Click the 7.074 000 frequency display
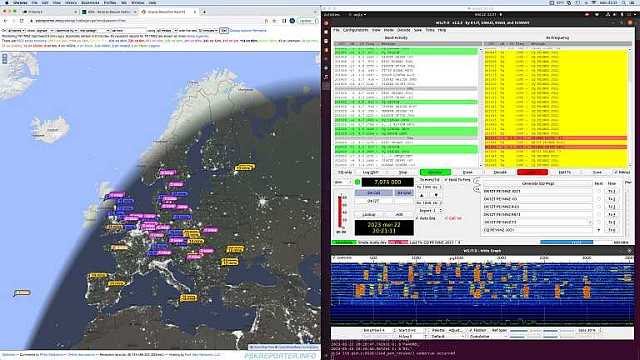 [x=388, y=182]
